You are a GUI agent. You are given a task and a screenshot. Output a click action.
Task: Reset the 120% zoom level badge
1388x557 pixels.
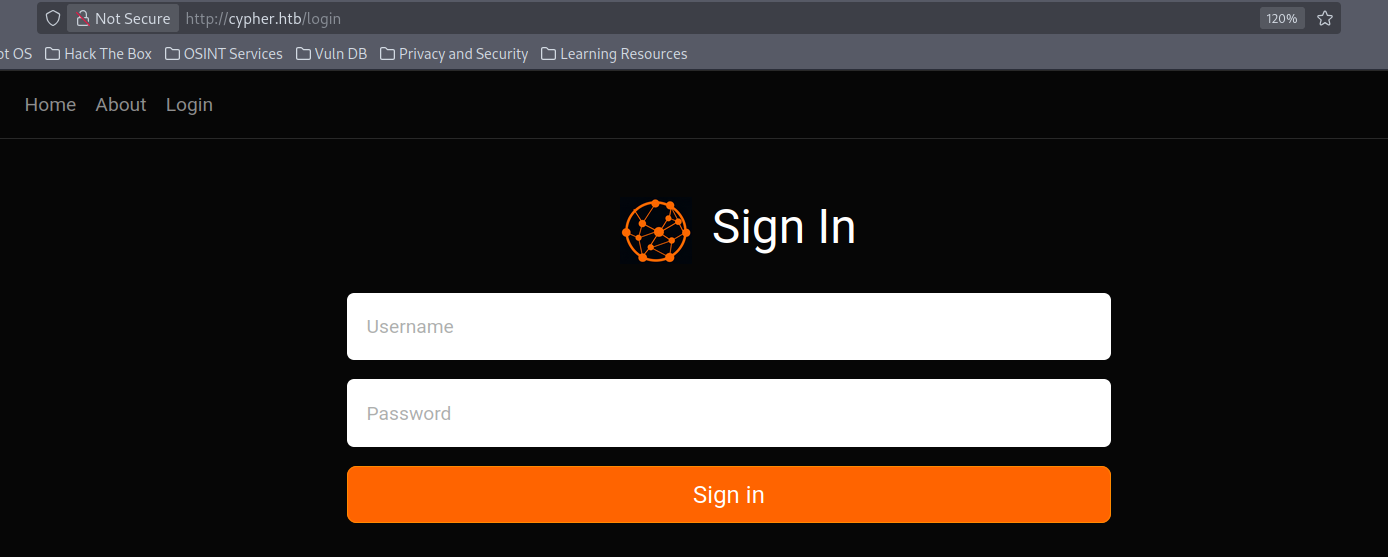1281,18
